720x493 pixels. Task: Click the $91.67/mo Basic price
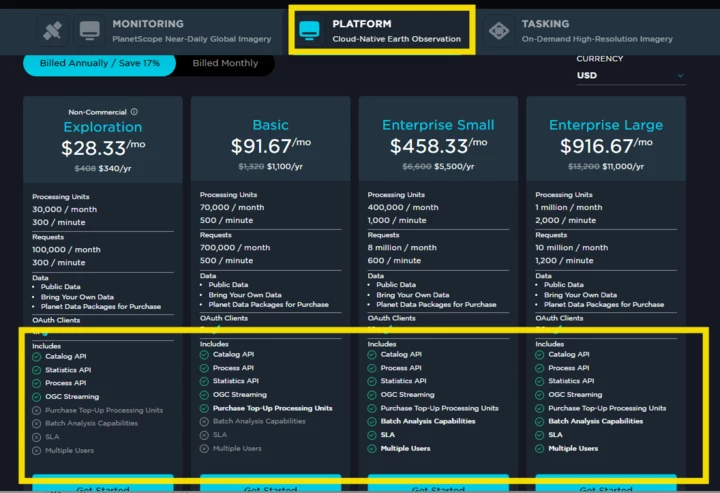tap(270, 146)
